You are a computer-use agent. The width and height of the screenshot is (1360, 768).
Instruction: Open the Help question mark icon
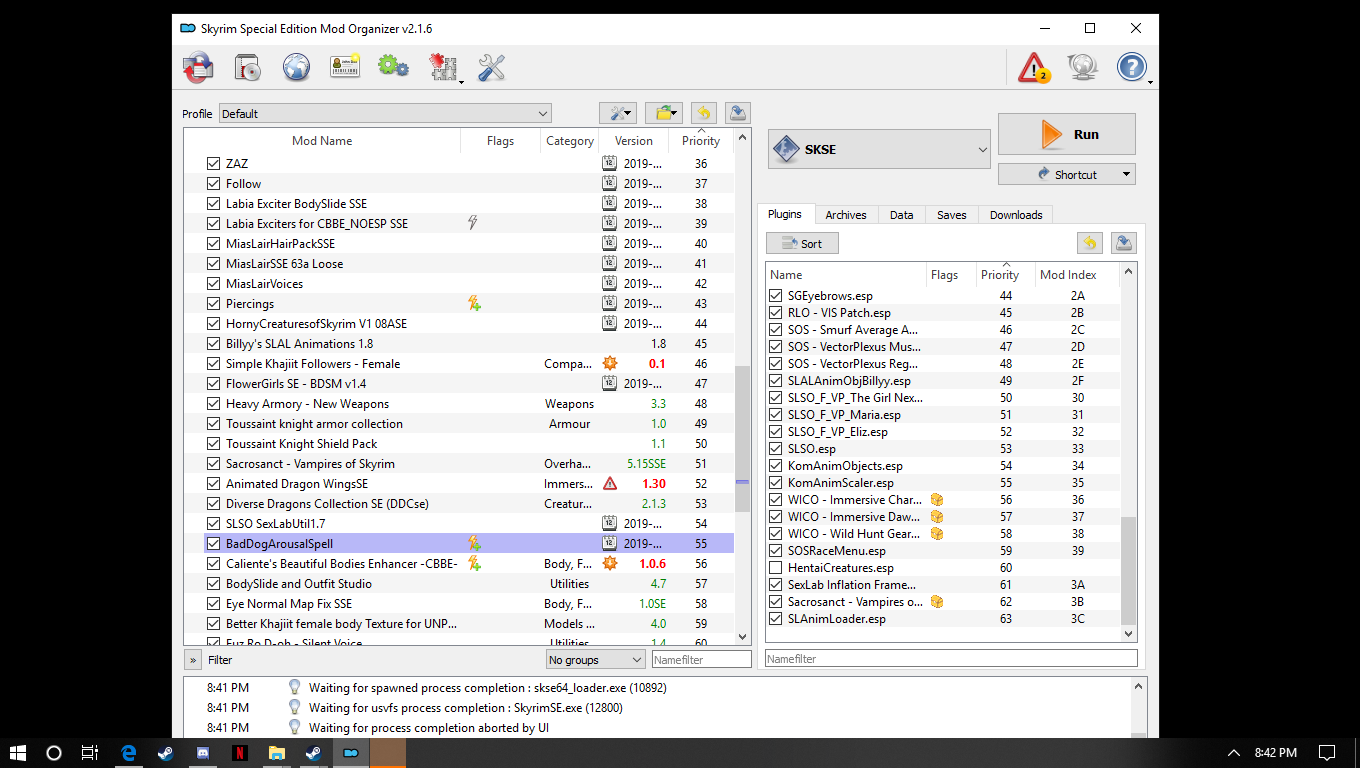[x=1131, y=68]
